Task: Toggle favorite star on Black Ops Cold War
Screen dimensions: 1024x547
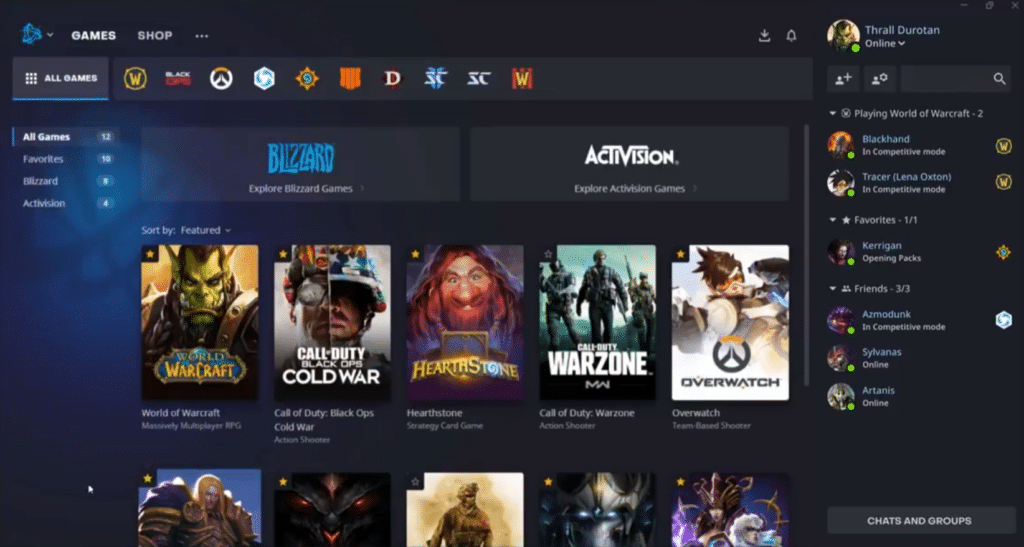Action: tap(283, 254)
